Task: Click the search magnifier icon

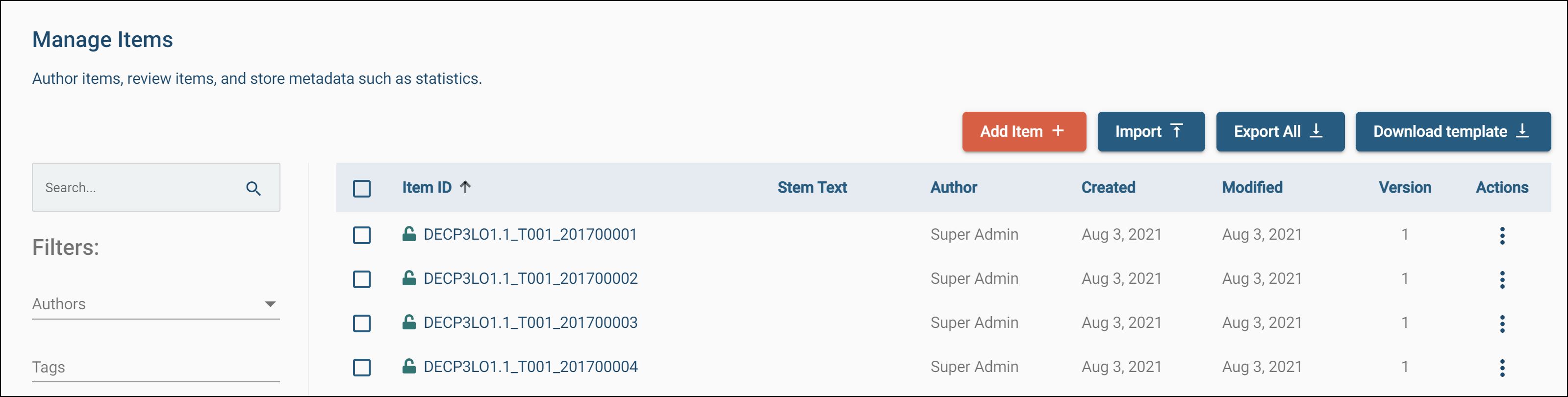Action: coord(253,189)
